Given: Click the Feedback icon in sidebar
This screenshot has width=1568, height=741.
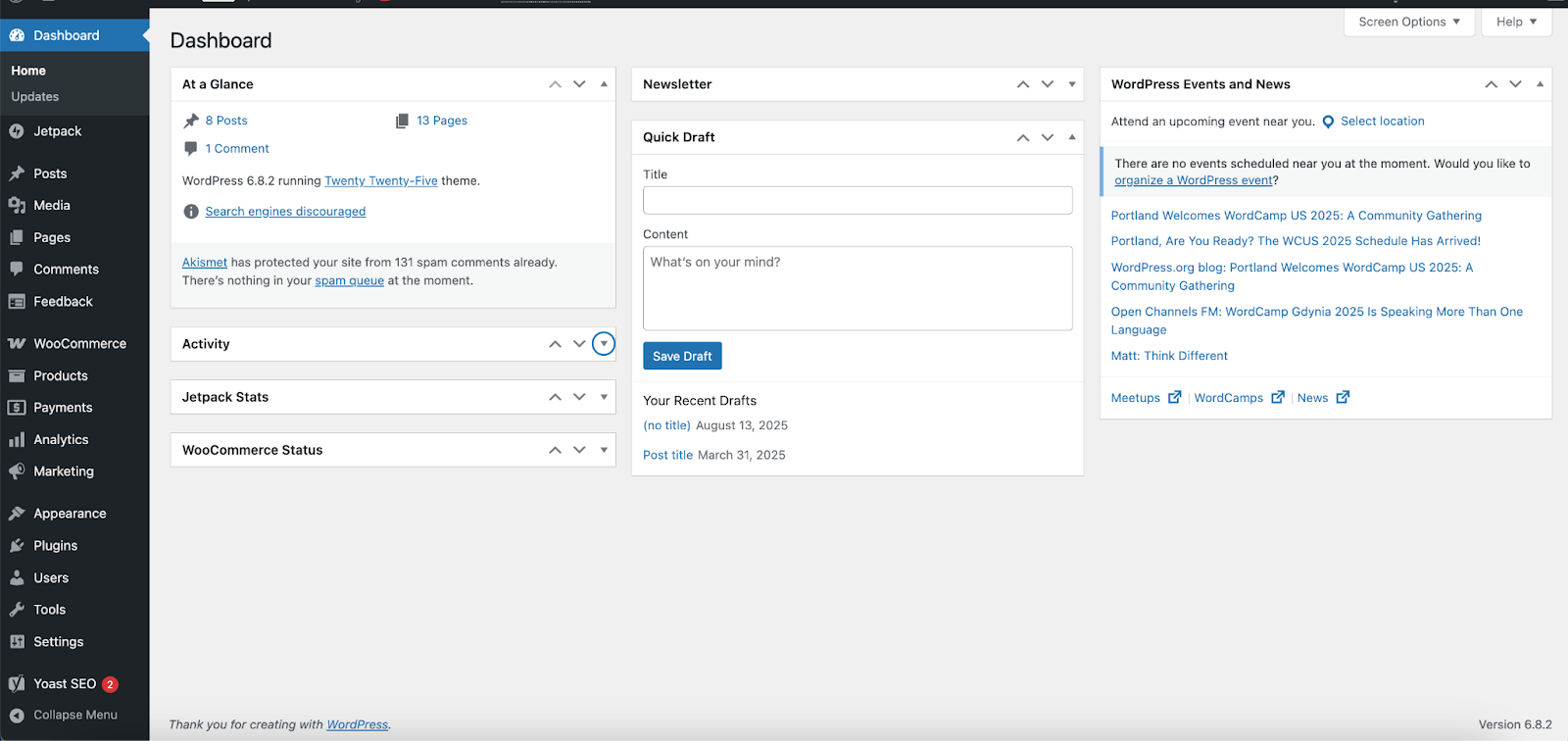Looking at the screenshot, I should click(x=17, y=302).
